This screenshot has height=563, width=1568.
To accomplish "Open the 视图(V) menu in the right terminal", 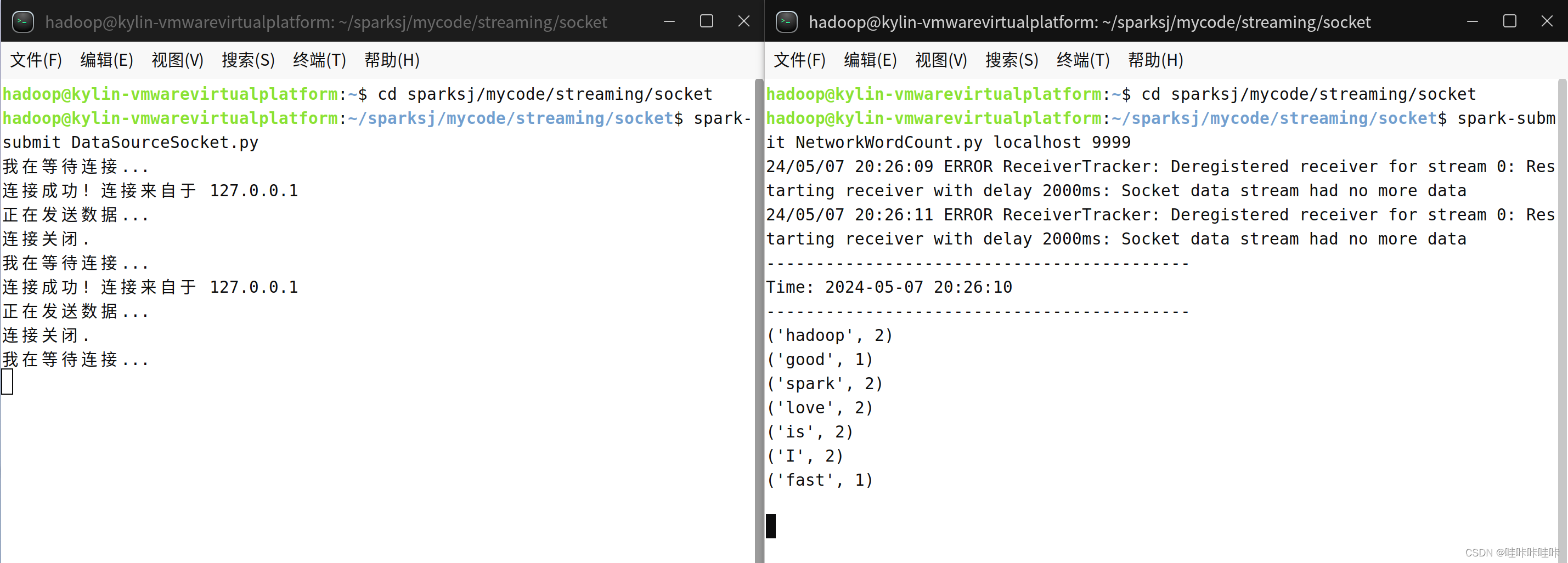I will pos(941,60).
